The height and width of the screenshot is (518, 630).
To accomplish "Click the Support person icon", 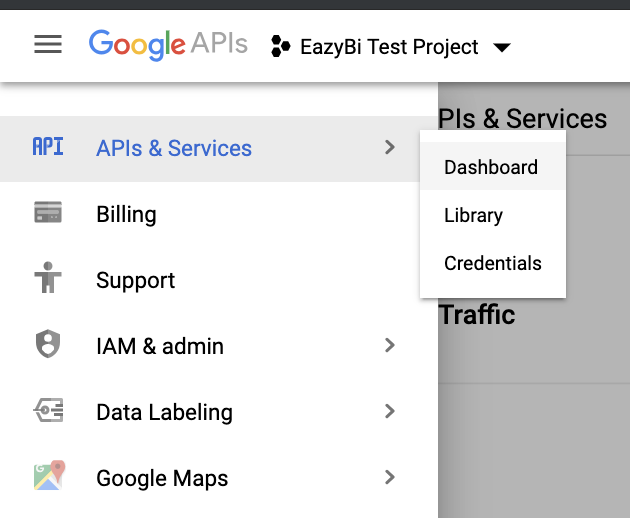I will point(48,279).
